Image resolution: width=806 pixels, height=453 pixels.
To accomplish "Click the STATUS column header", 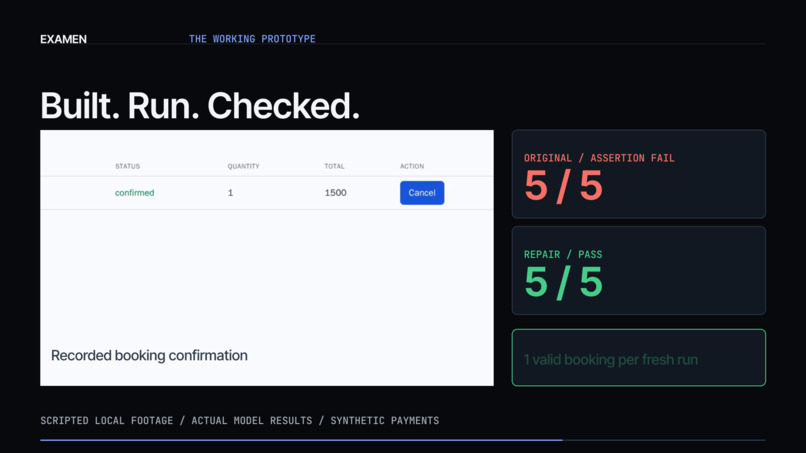I will [x=127, y=166].
